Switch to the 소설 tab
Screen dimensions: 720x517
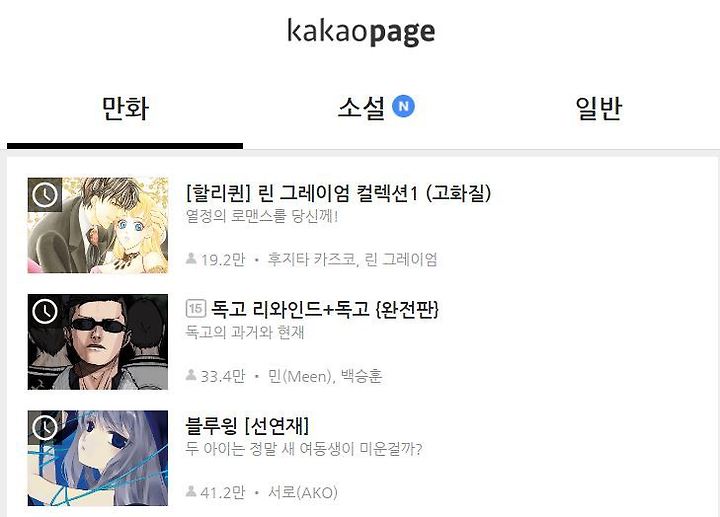coord(361,109)
